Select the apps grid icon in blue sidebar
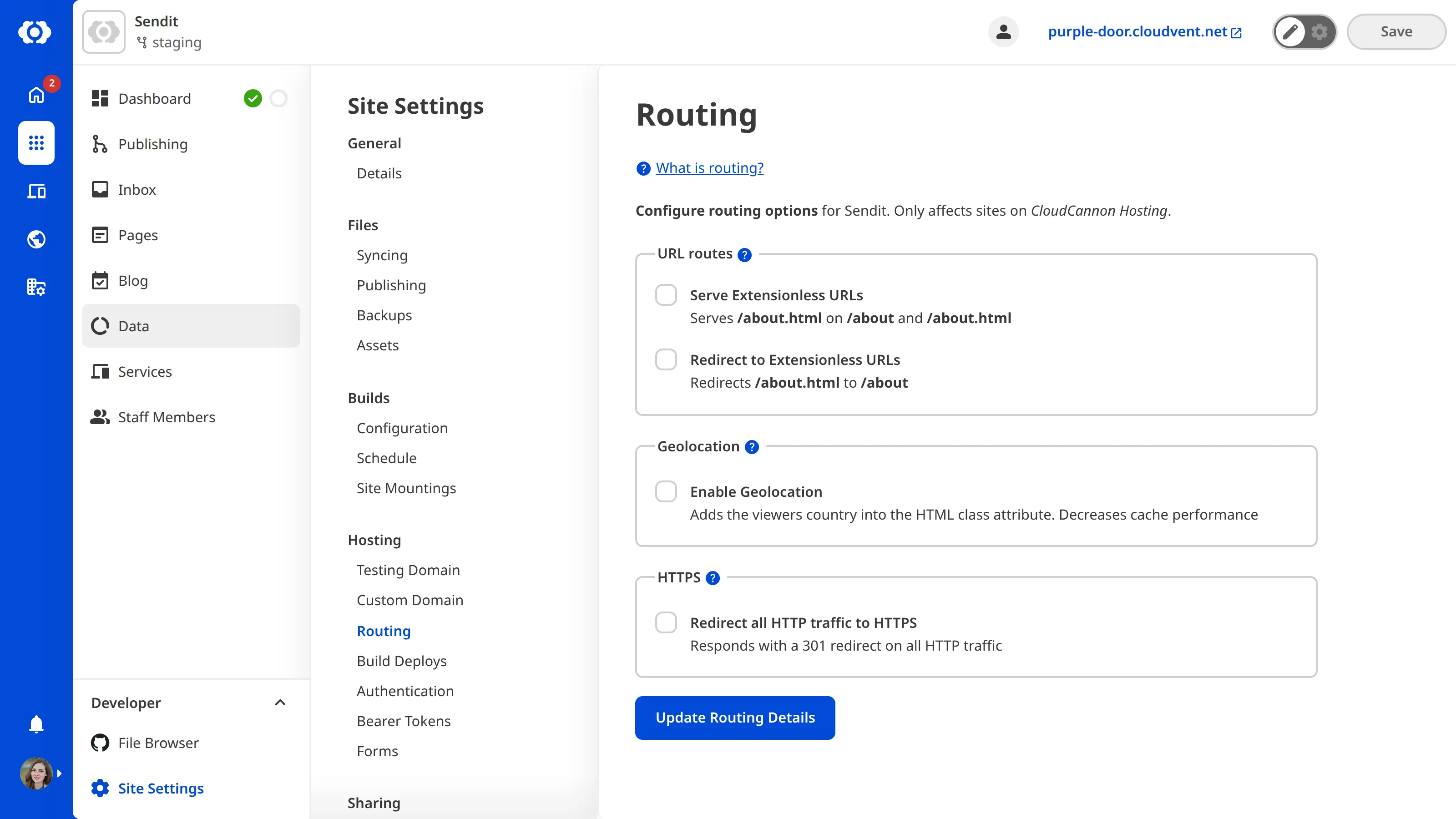Viewport: 1456px width, 819px height. [x=35, y=143]
